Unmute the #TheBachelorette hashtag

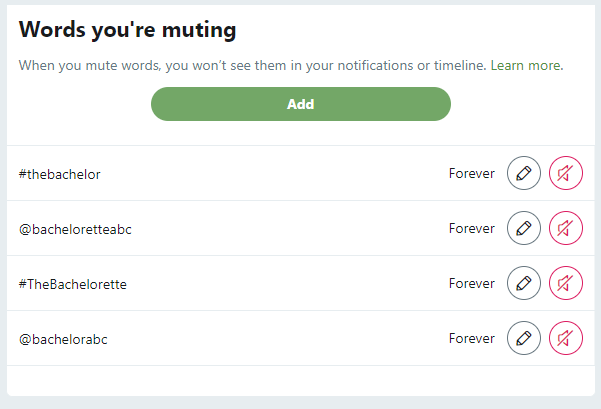[566, 283]
